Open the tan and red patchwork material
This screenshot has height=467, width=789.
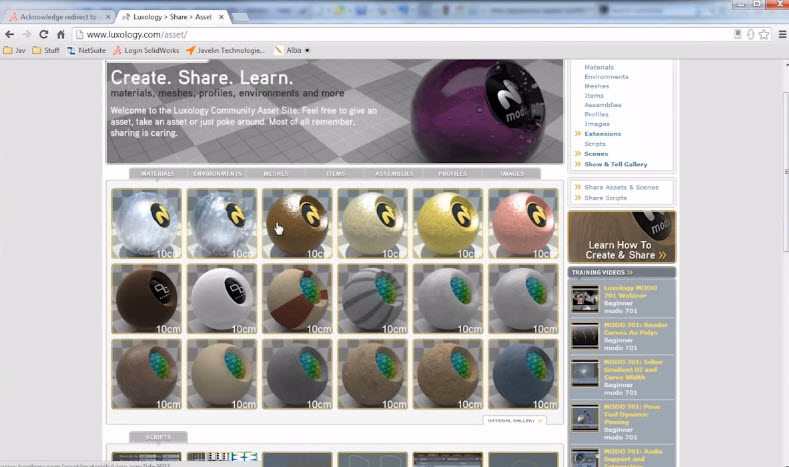click(x=297, y=299)
